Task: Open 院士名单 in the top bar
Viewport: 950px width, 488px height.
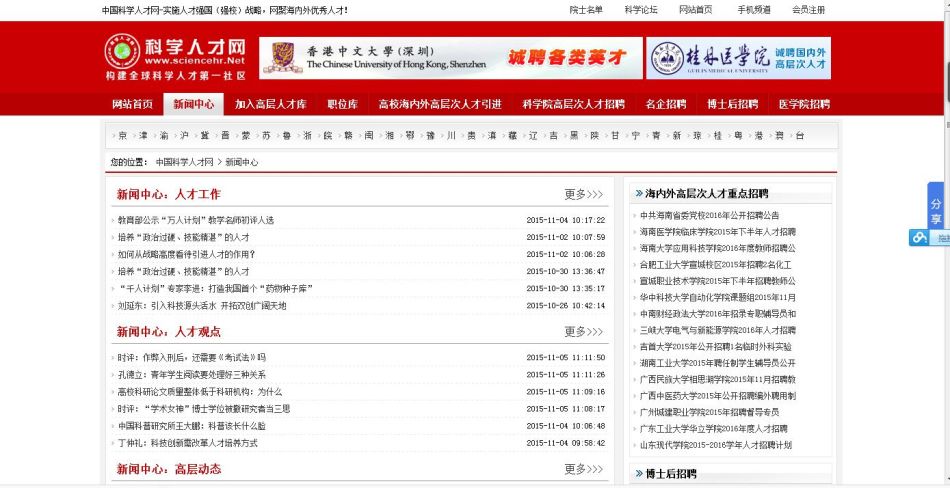Action: [x=586, y=10]
